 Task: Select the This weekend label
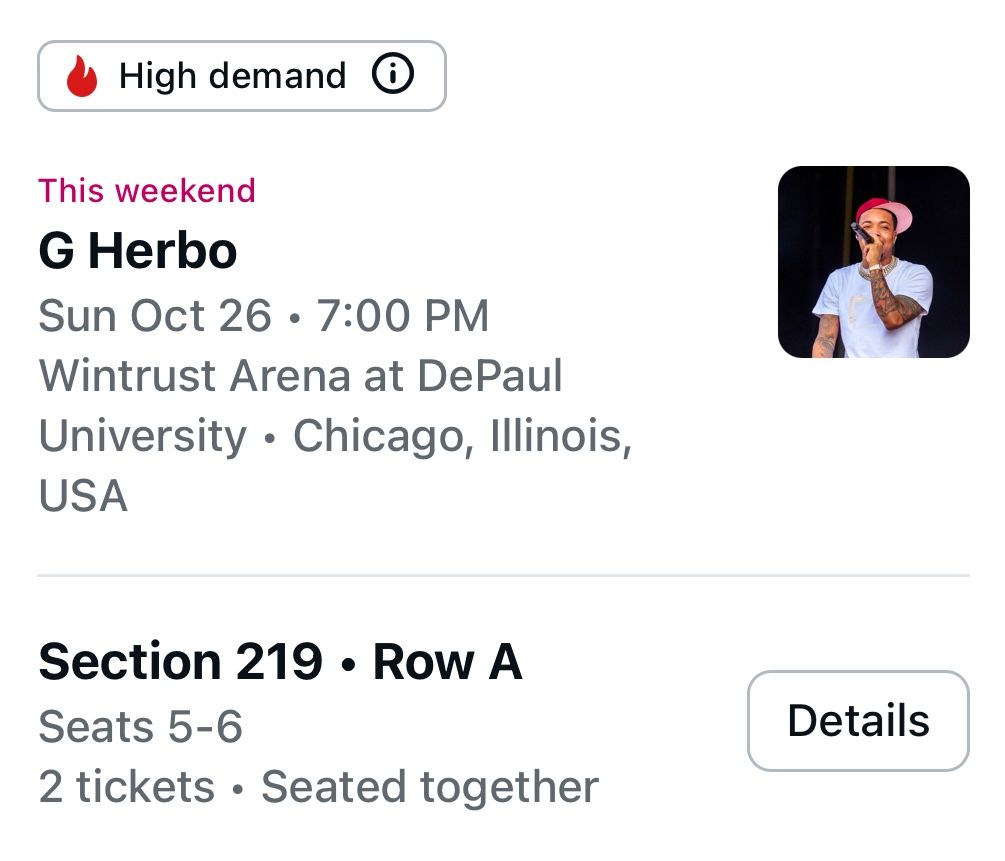click(x=146, y=191)
